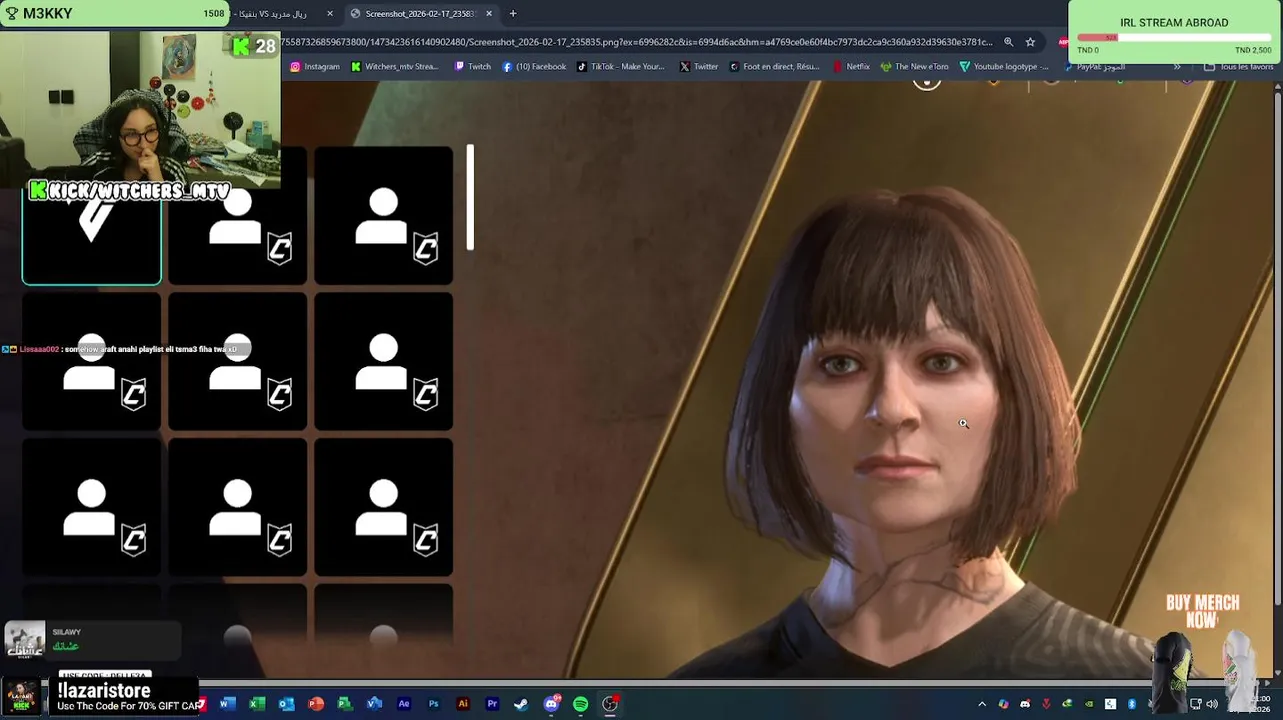The width and height of the screenshot is (1283, 720).
Task: Click the avatar list vertical scrollbar
Action: point(470,197)
